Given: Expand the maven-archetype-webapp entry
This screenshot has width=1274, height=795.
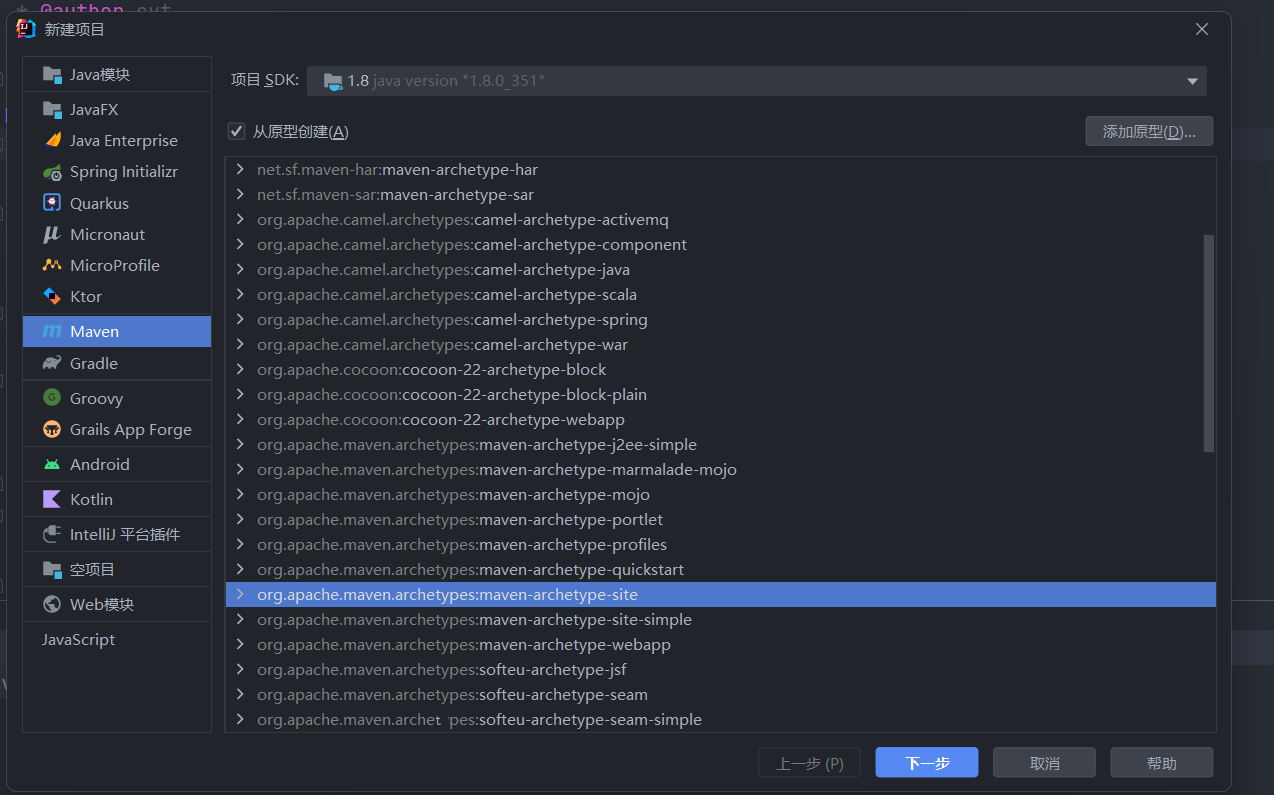Looking at the screenshot, I should (240, 644).
